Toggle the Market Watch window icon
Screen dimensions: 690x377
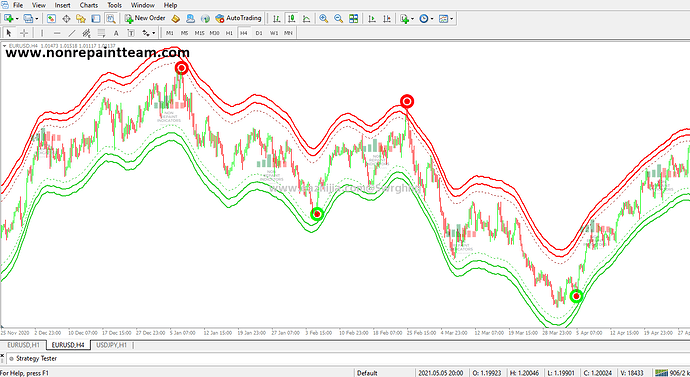click(51, 18)
